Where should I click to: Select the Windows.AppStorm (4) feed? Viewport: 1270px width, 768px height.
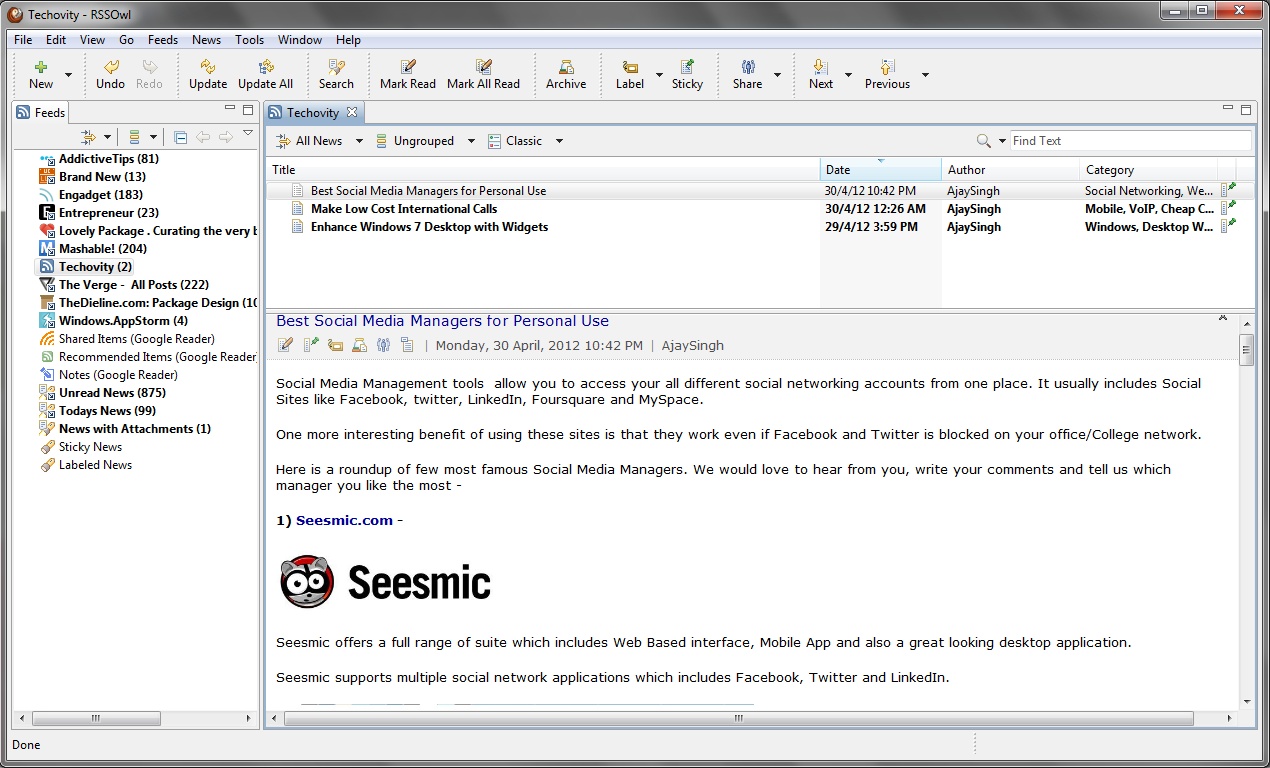pos(113,321)
